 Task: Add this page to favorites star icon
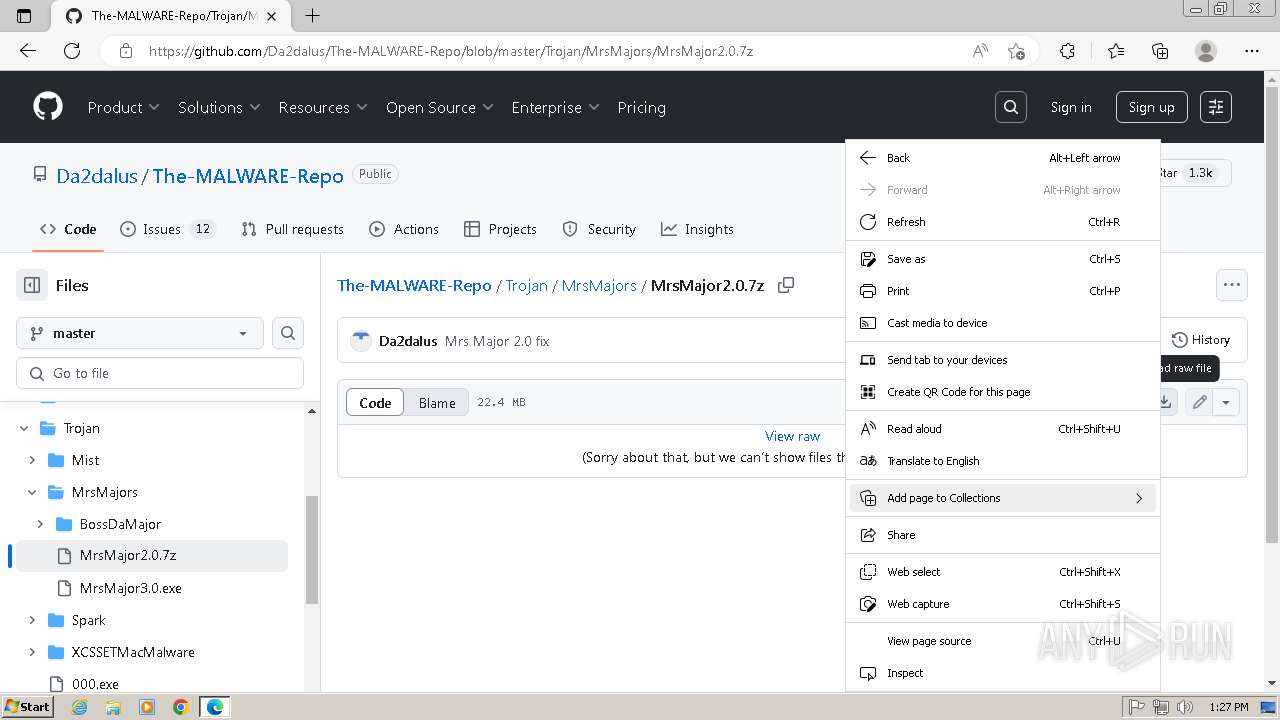1016,51
